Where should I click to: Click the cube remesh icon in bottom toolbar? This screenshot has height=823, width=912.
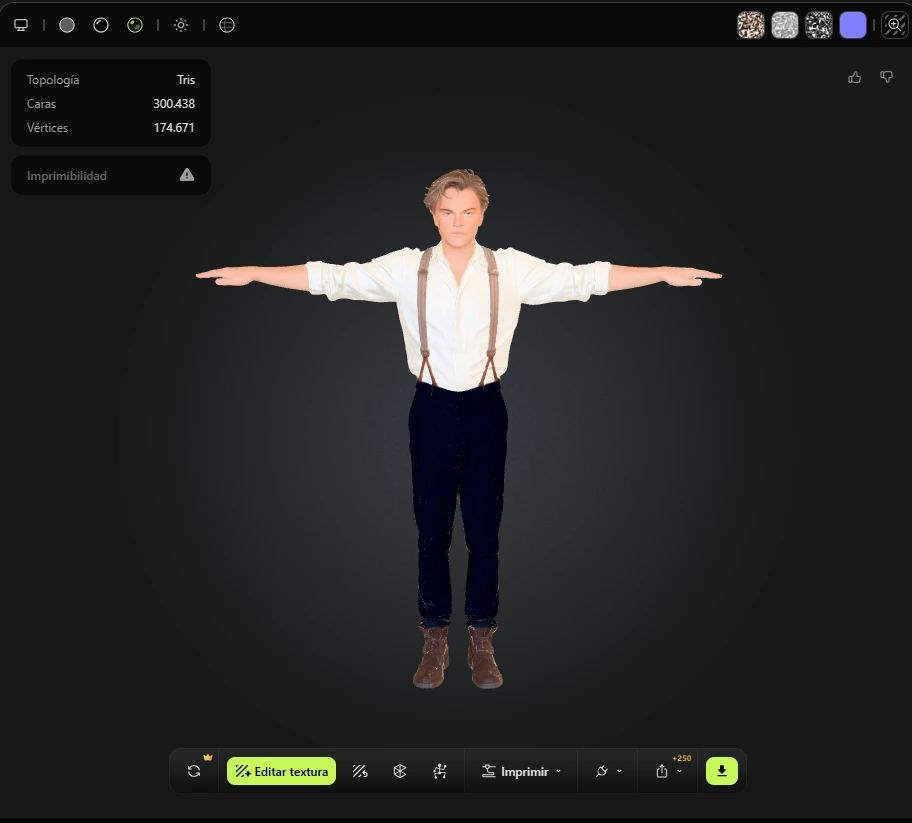coord(400,771)
